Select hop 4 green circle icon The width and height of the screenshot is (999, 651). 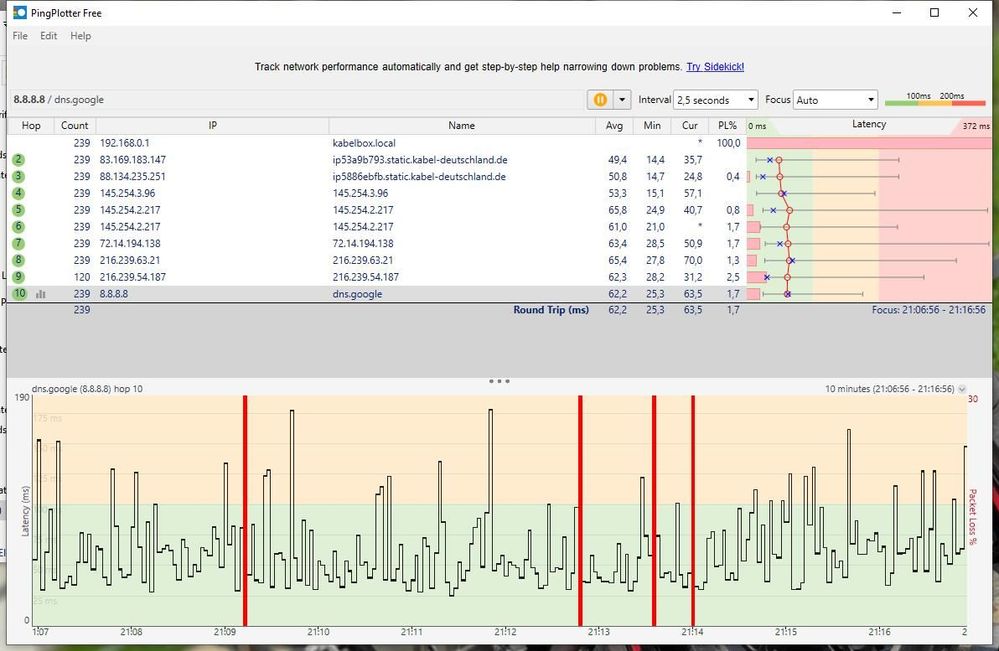pyautogui.click(x=18, y=193)
